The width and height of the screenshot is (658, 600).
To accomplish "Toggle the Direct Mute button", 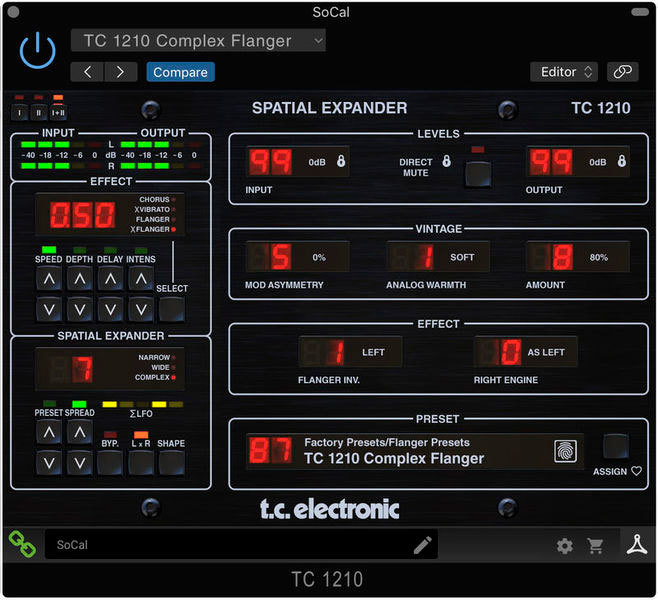I will (478, 175).
